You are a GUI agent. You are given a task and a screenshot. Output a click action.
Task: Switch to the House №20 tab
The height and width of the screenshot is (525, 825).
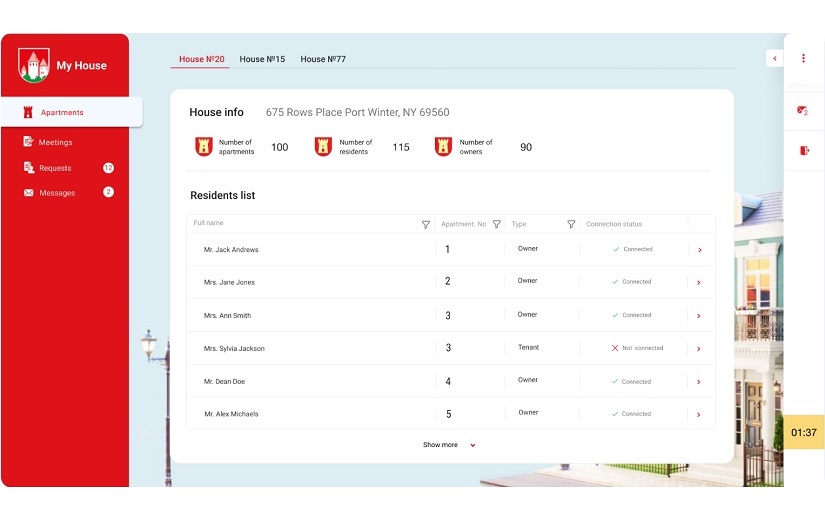coord(202,59)
